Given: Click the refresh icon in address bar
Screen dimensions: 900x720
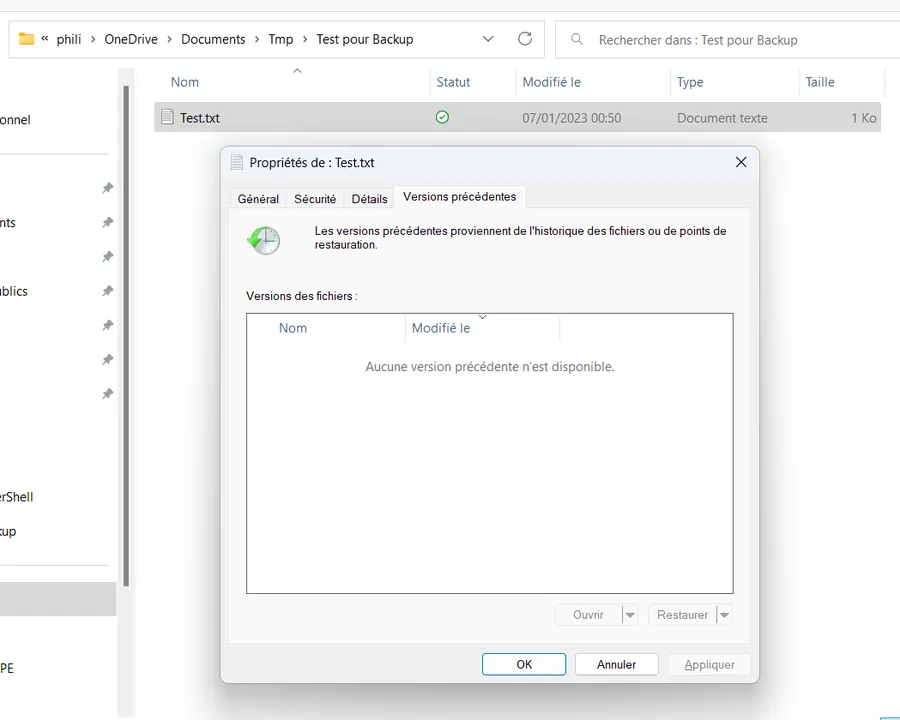Looking at the screenshot, I should click(525, 39).
